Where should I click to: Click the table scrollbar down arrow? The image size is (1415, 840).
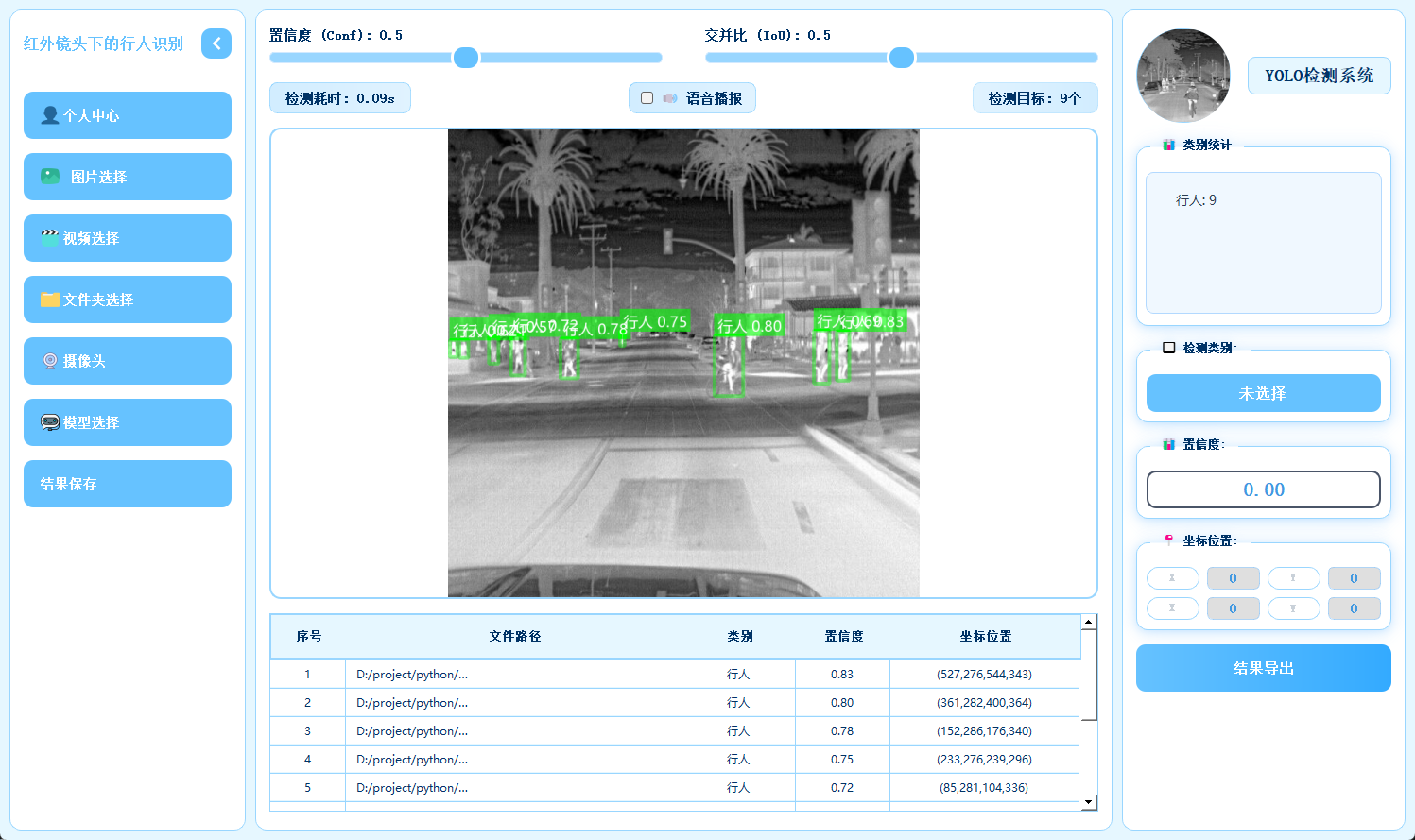1089,802
